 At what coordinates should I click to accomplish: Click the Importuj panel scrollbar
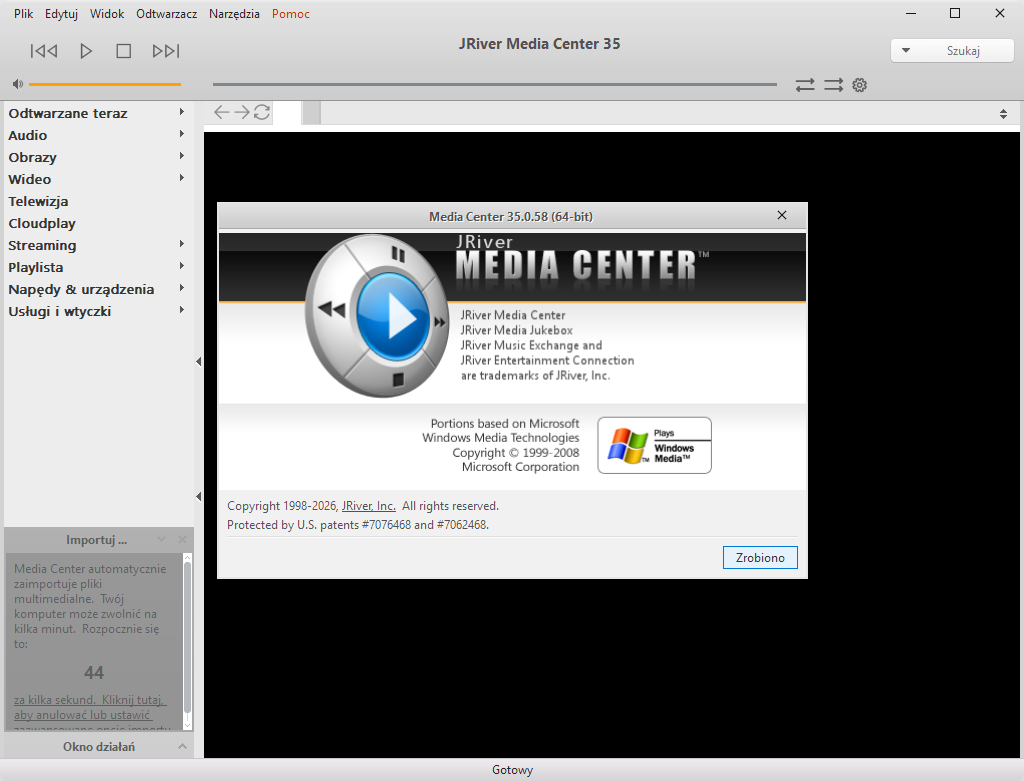(188, 641)
